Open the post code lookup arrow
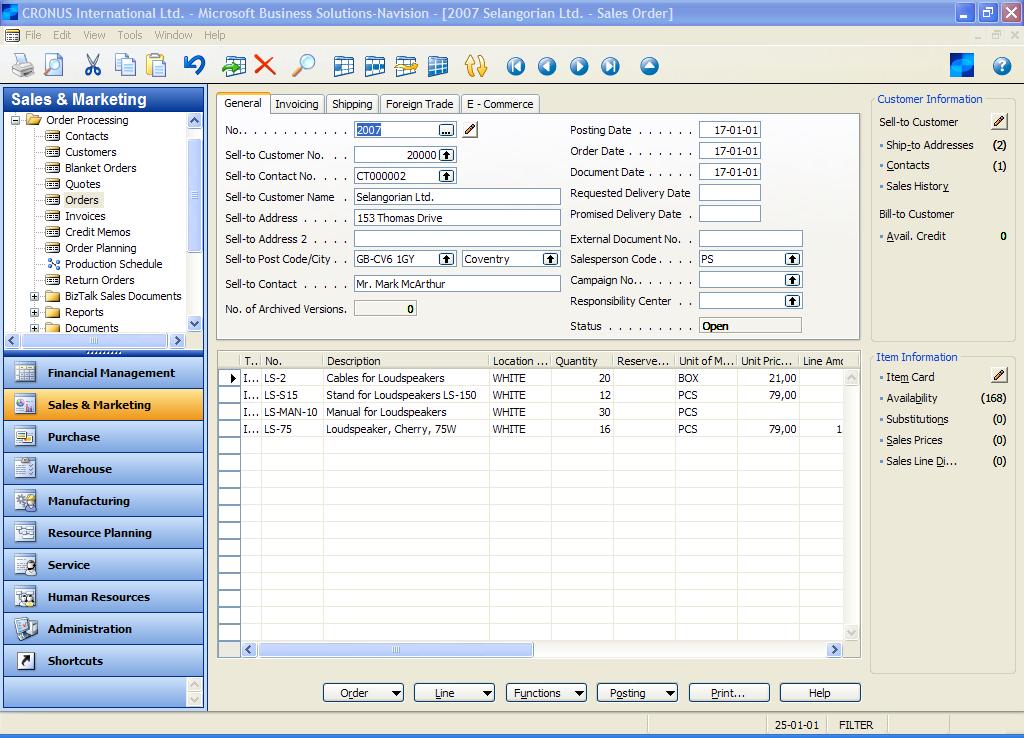Image resolution: width=1024 pixels, height=738 pixels. pos(447,259)
